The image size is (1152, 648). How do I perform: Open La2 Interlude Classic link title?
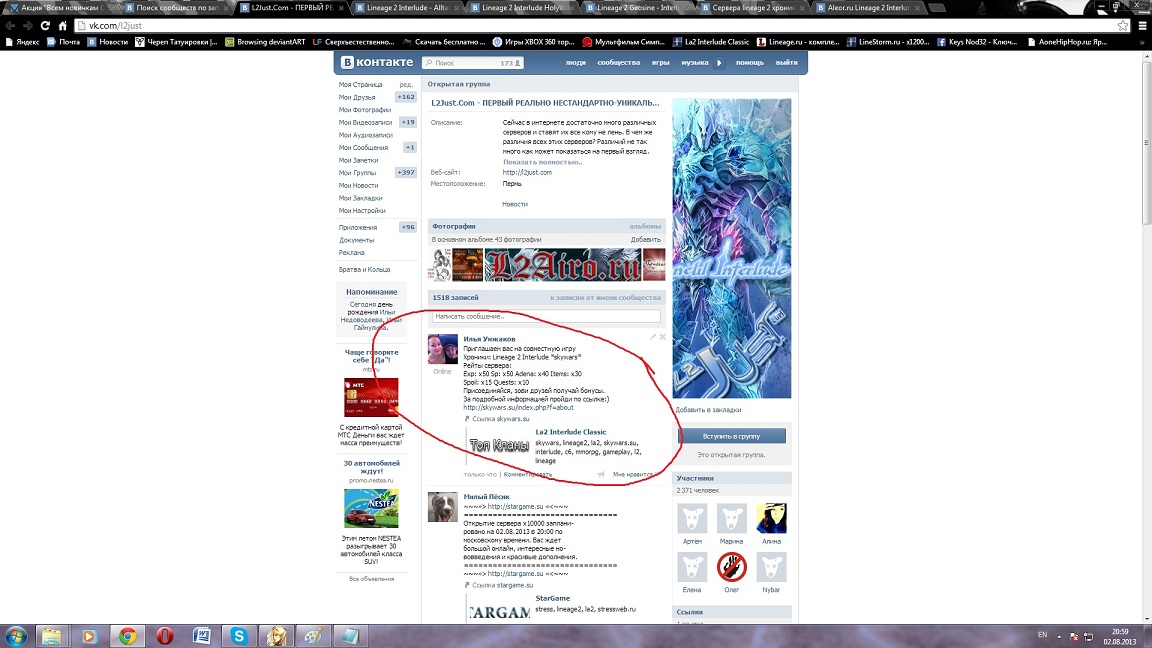coord(571,432)
